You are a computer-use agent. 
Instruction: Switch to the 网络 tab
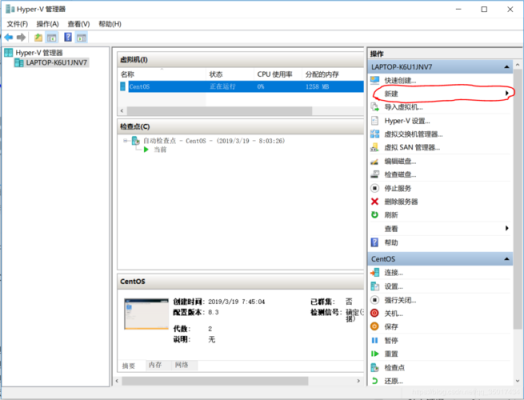point(182,365)
